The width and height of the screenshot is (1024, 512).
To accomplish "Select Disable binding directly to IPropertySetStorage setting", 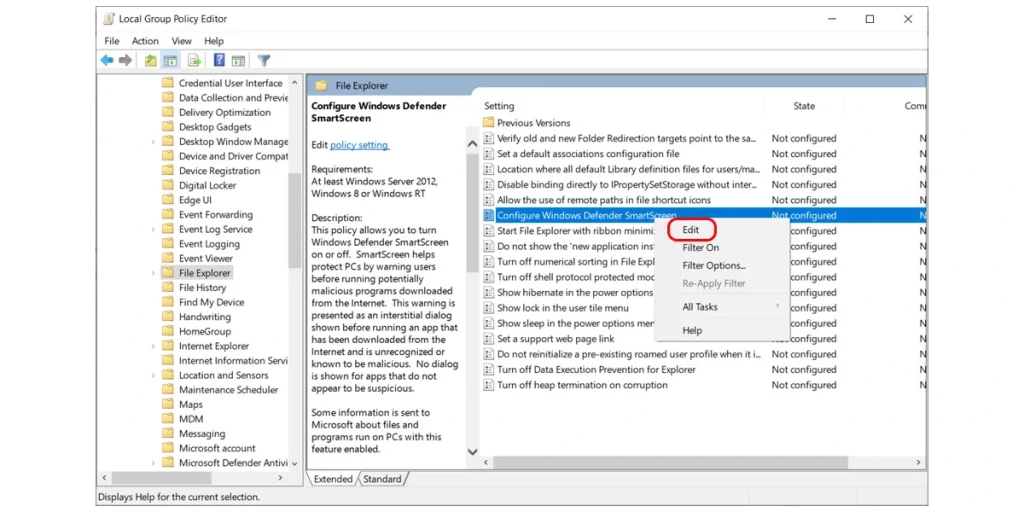I will tap(627, 185).
